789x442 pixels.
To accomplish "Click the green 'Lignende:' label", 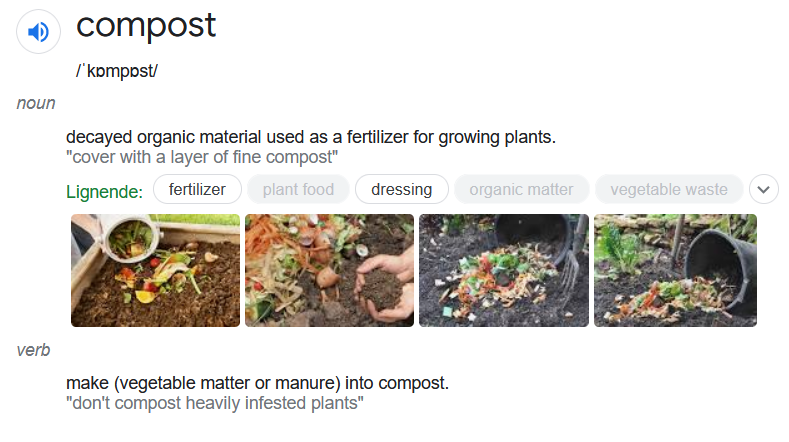I will [104, 190].
